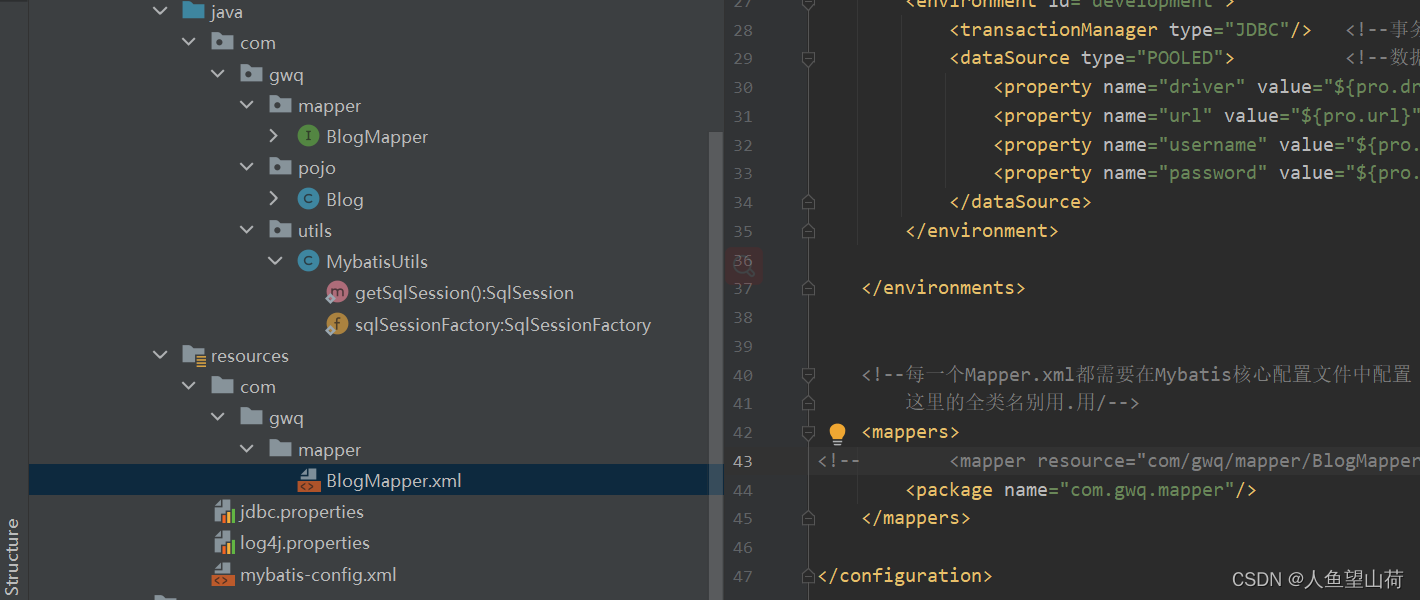Screen dimensions: 1420x600
Task: Click the java source folder icon
Action: (x=194, y=11)
